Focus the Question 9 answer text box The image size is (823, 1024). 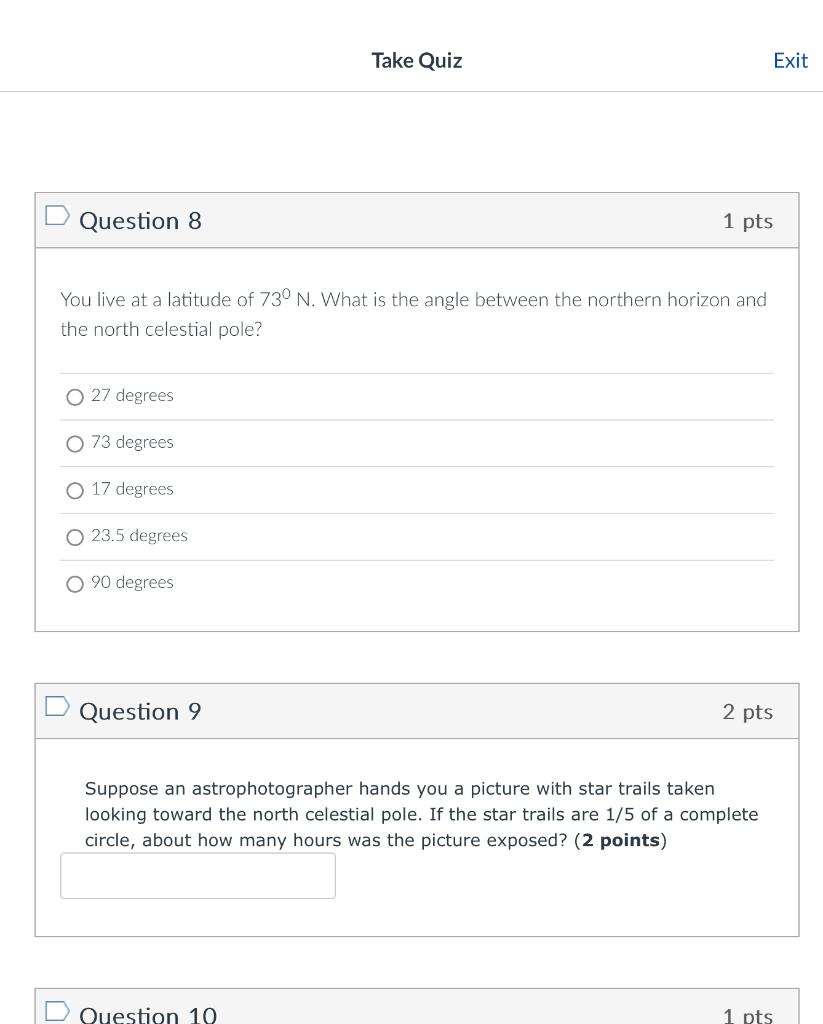[x=198, y=876]
